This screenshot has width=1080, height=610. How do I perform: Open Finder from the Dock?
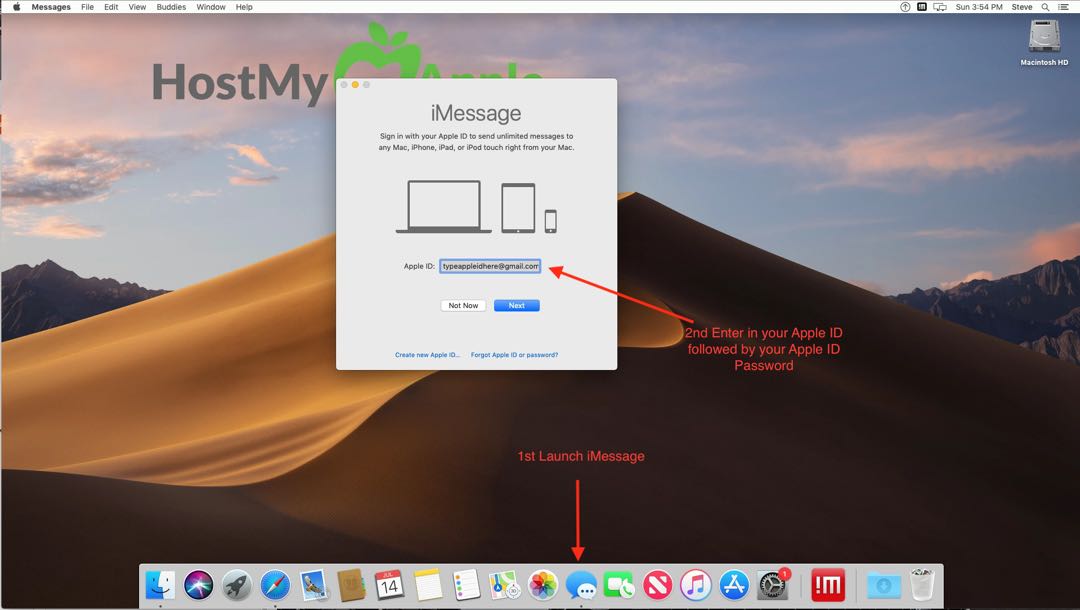(160, 586)
